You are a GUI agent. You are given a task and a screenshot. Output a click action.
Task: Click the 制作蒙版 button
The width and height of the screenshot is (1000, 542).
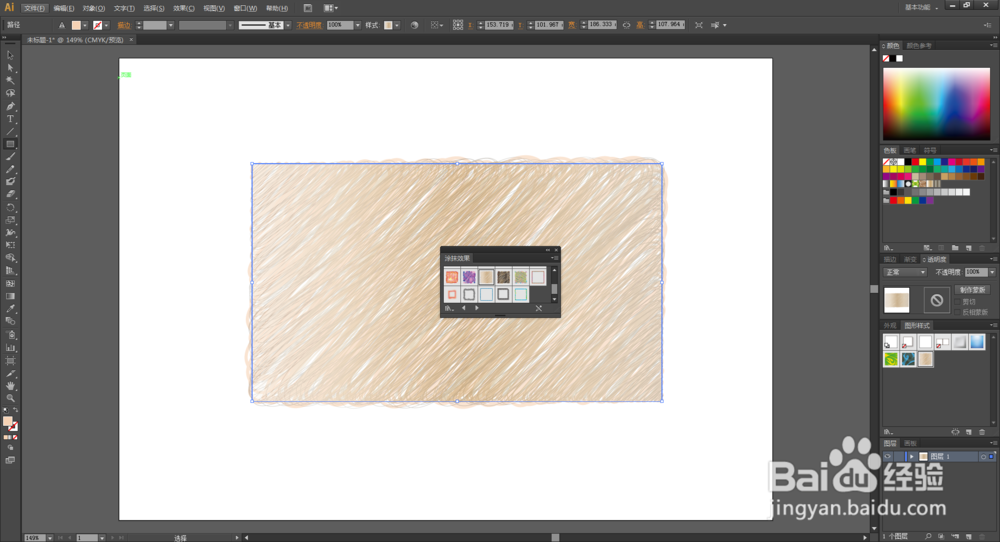click(x=973, y=290)
